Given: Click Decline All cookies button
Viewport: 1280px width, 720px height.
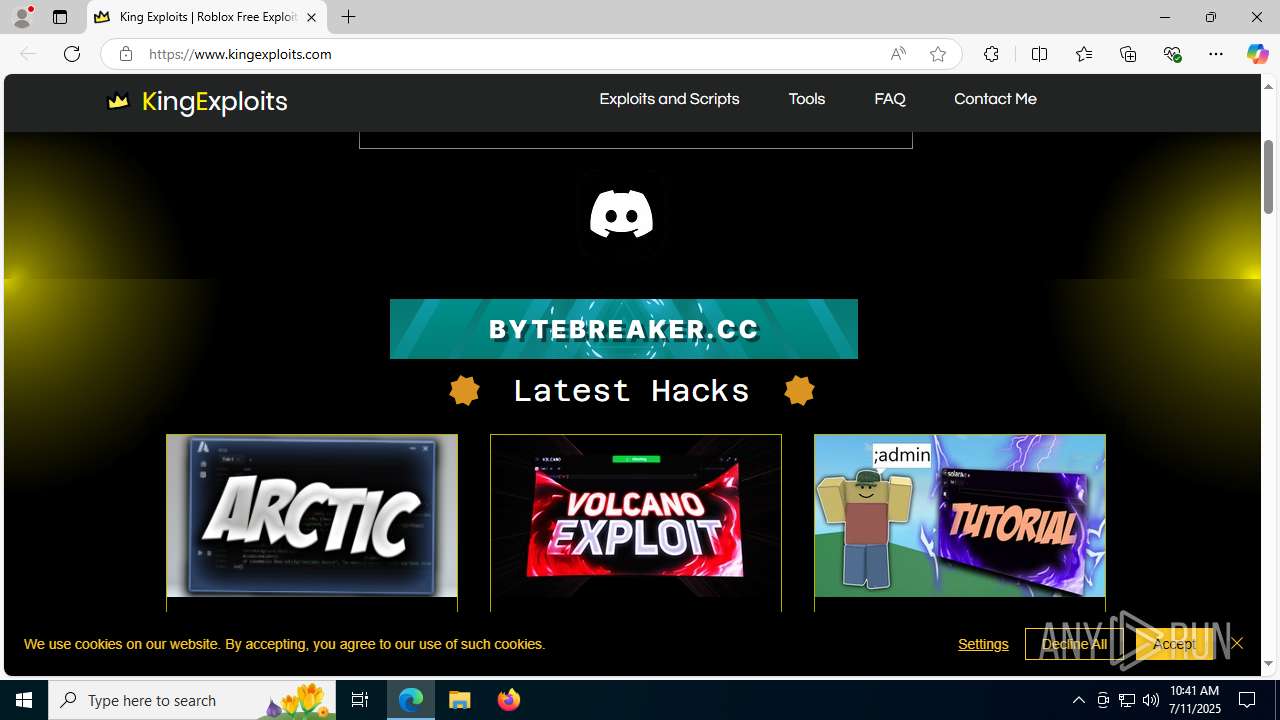Looking at the screenshot, I should pos(1074,644).
